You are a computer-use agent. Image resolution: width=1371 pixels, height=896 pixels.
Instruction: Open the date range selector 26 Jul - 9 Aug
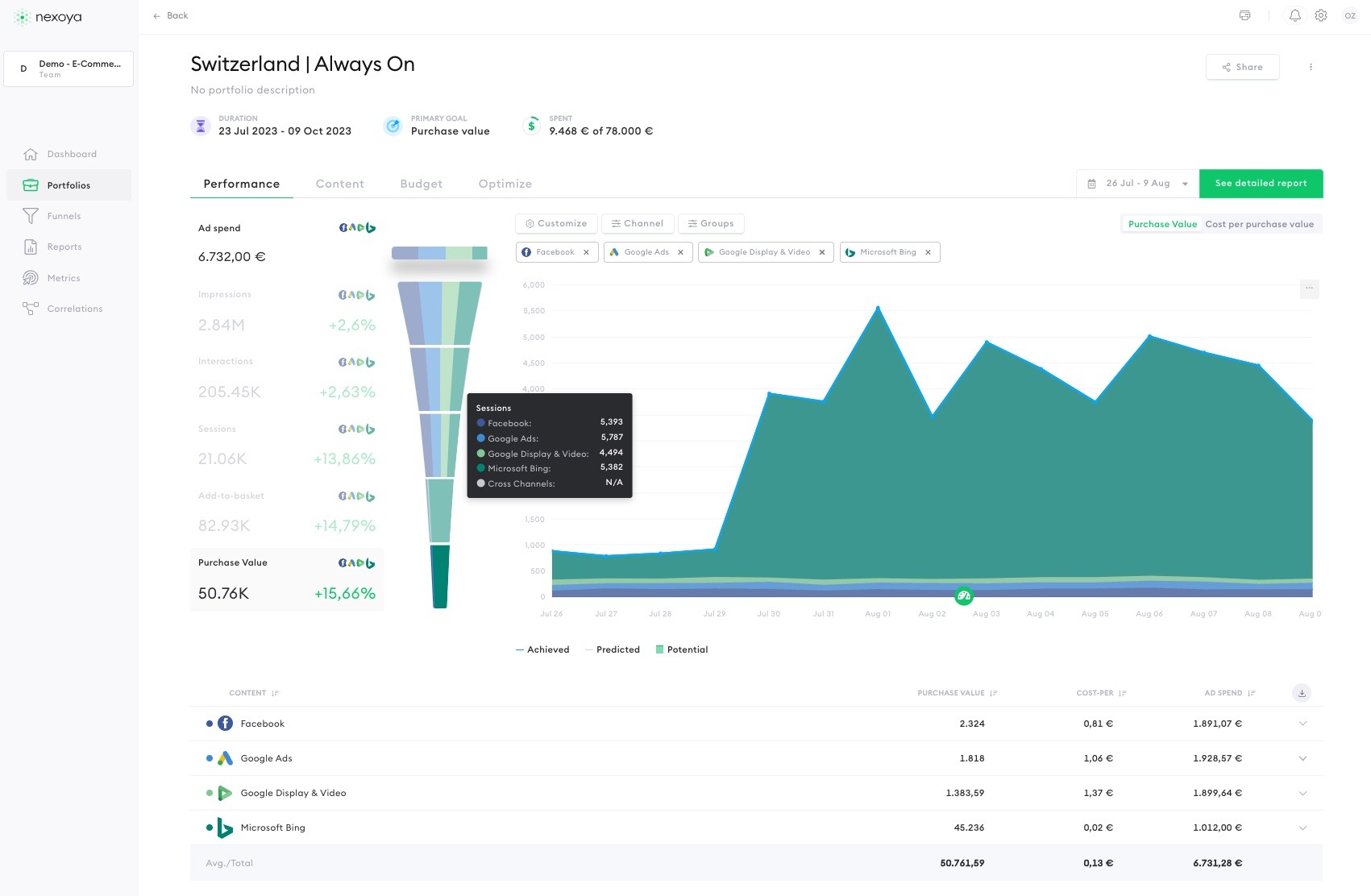[1136, 183]
